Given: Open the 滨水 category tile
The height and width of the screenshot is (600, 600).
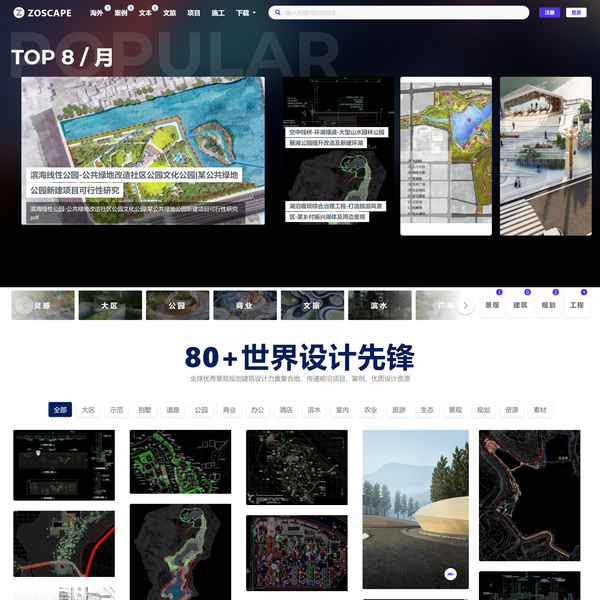Looking at the screenshot, I should (x=378, y=305).
